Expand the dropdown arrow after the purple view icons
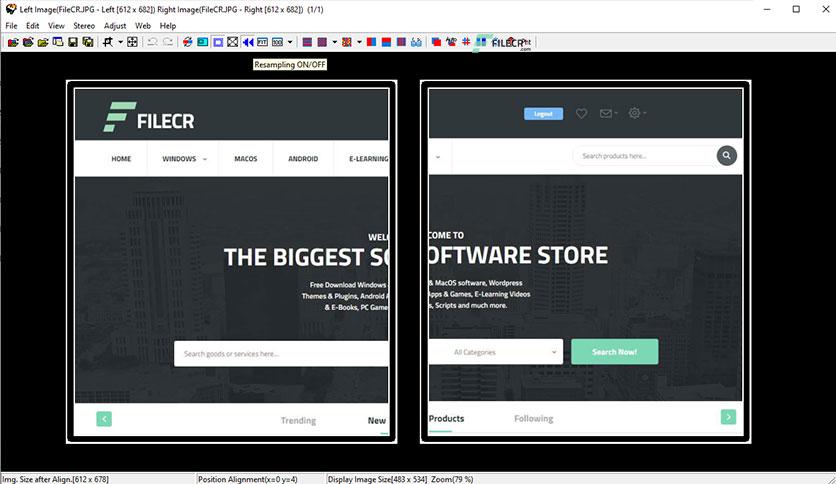This screenshot has width=836, height=484. (334, 42)
